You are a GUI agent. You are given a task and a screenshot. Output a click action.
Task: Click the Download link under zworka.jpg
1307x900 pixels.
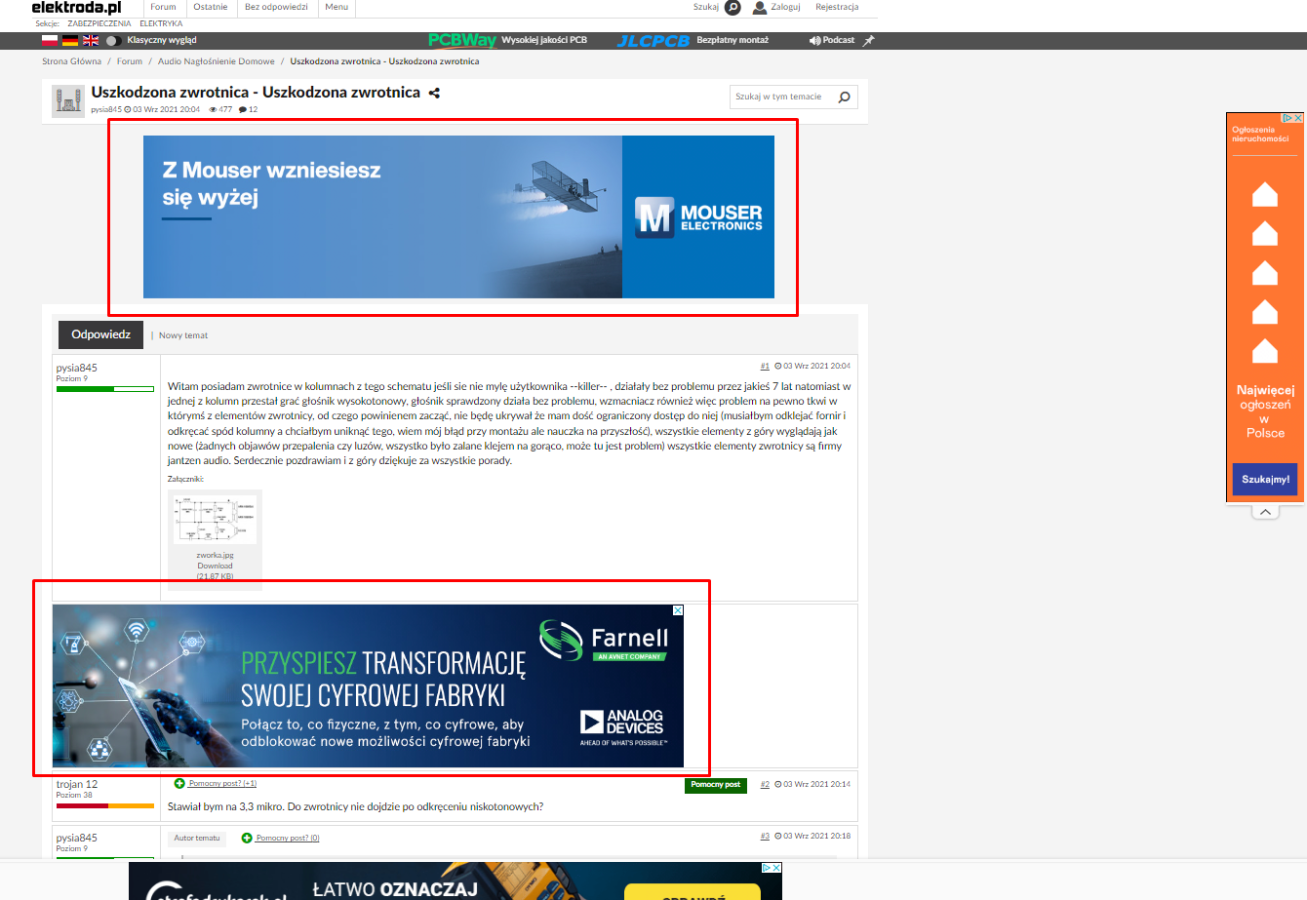(x=215, y=566)
